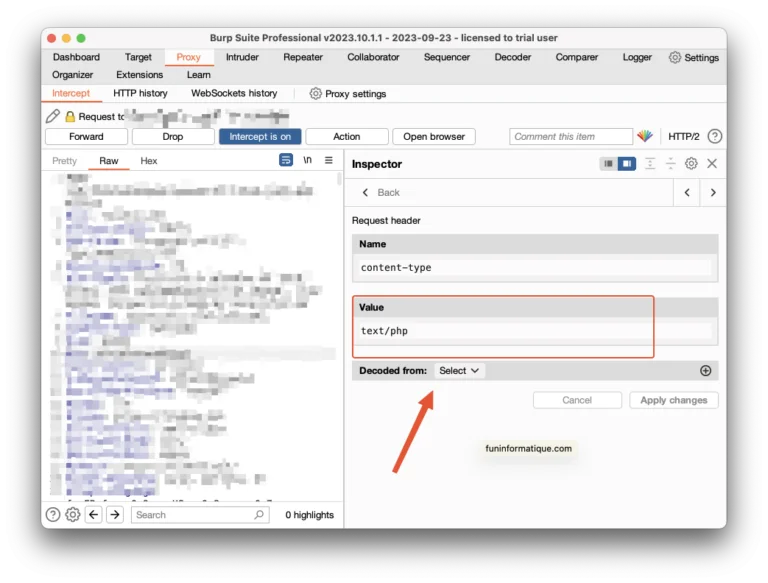This screenshot has width=768, height=583.
Task: Open the Dashboard tab
Action: [x=76, y=57]
